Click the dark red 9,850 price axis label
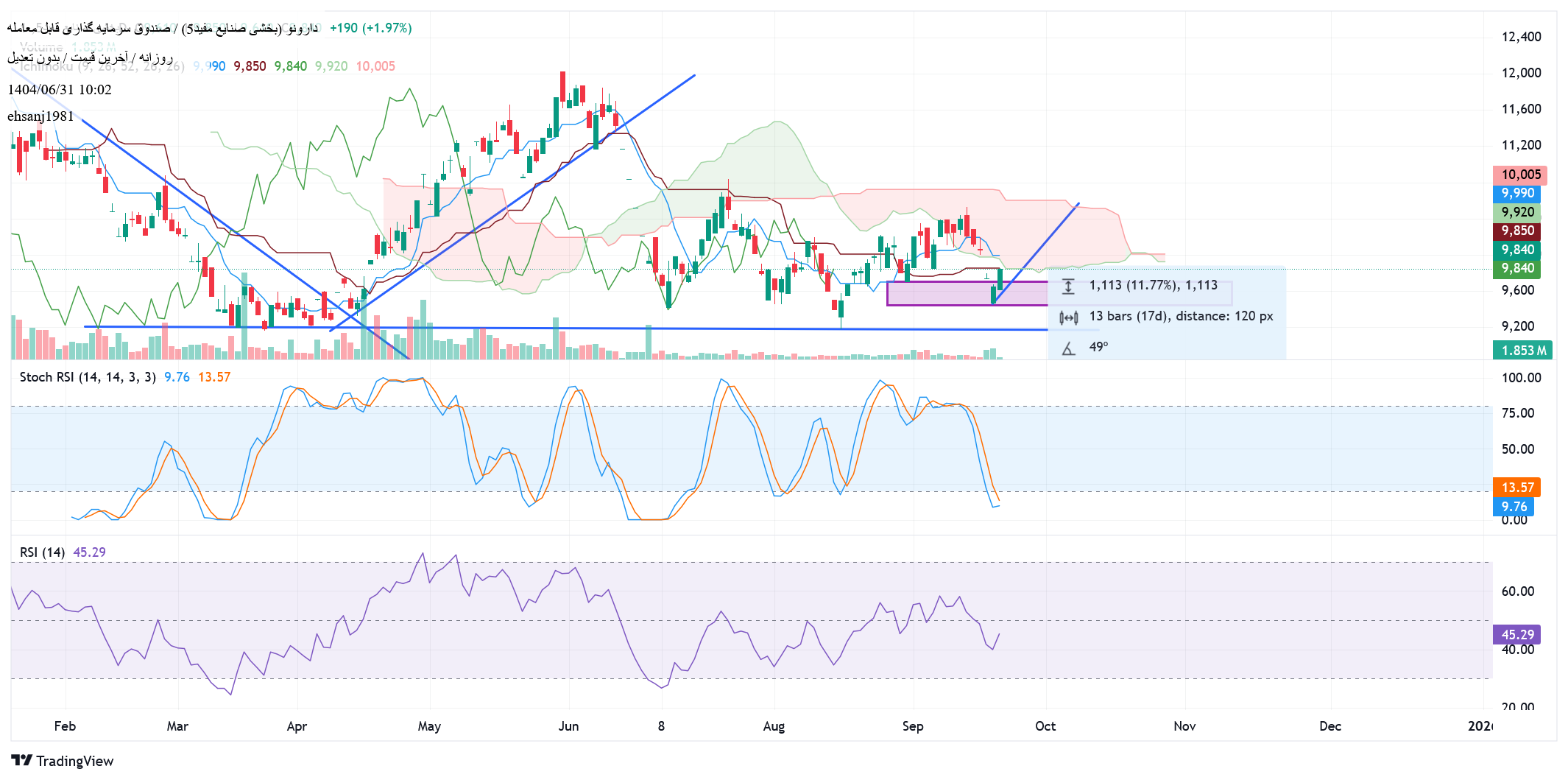1568x780 pixels. pyautogui.click(x=1516, y=231)
